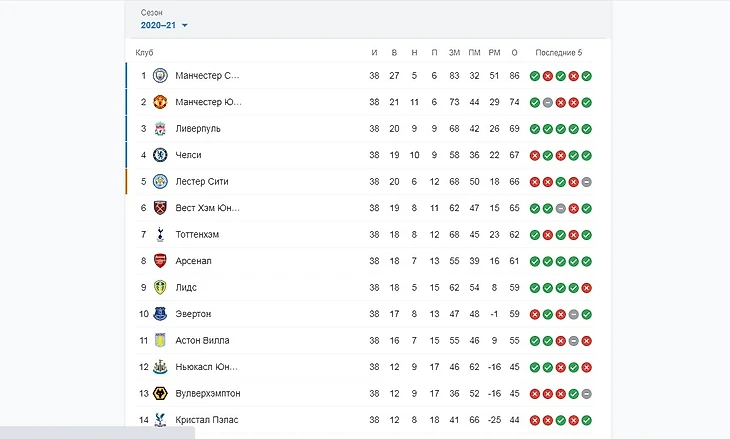Click the Кристал Пэлас team name
This screenshot has height=439, width=730.
(206, 420)
